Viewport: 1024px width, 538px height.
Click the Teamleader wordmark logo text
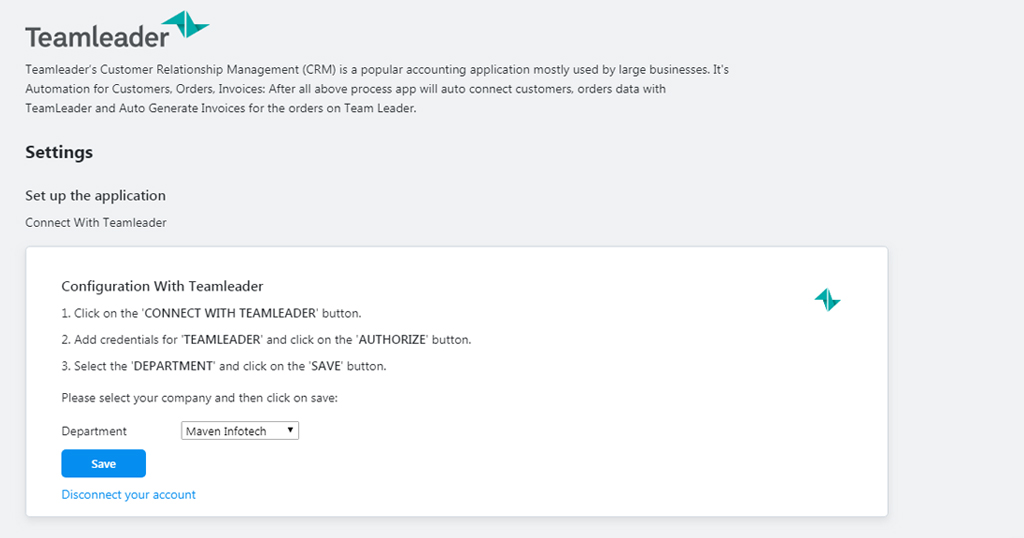click(97, 37)
